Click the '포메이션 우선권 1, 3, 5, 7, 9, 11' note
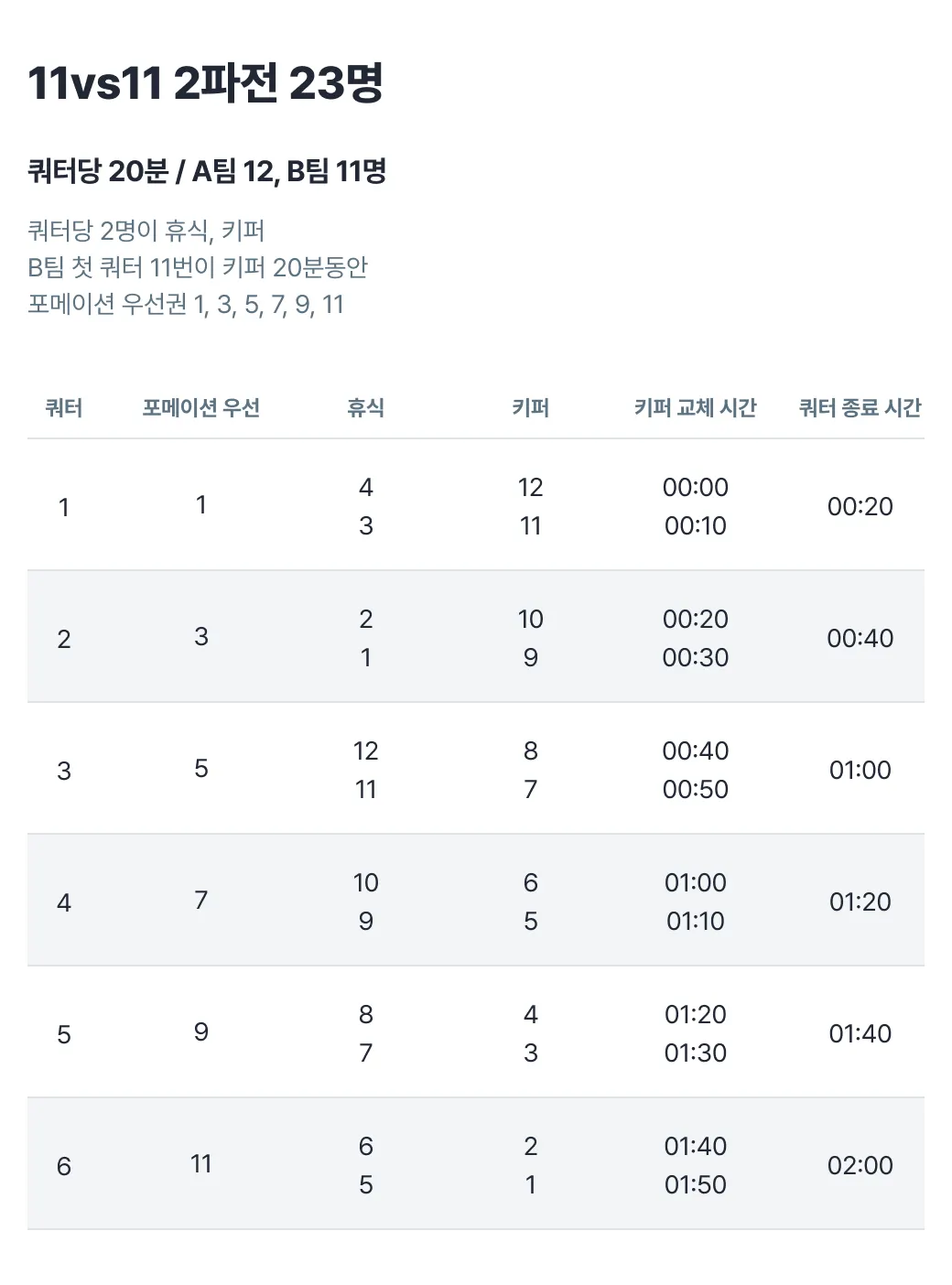Image resolution: width=952 pixels, height=1285 pixels. point(186,304)
